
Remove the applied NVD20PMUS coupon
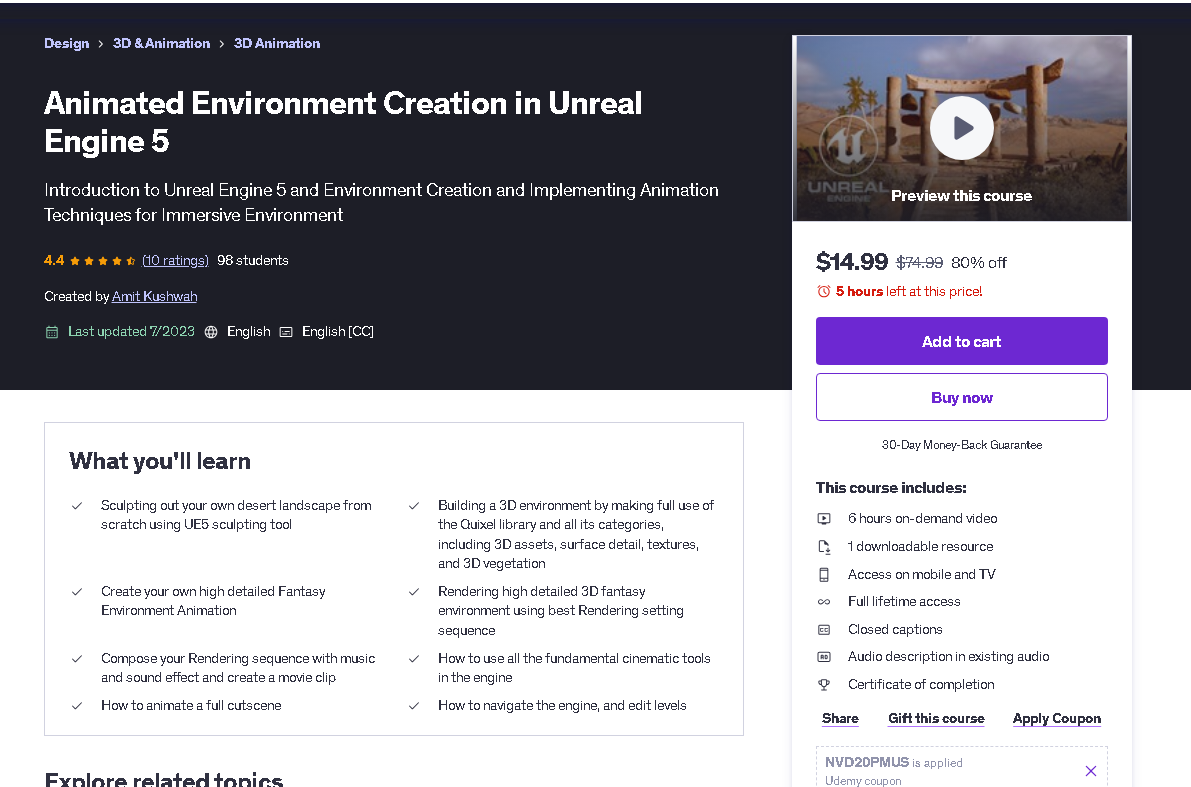pos(1091,771)
